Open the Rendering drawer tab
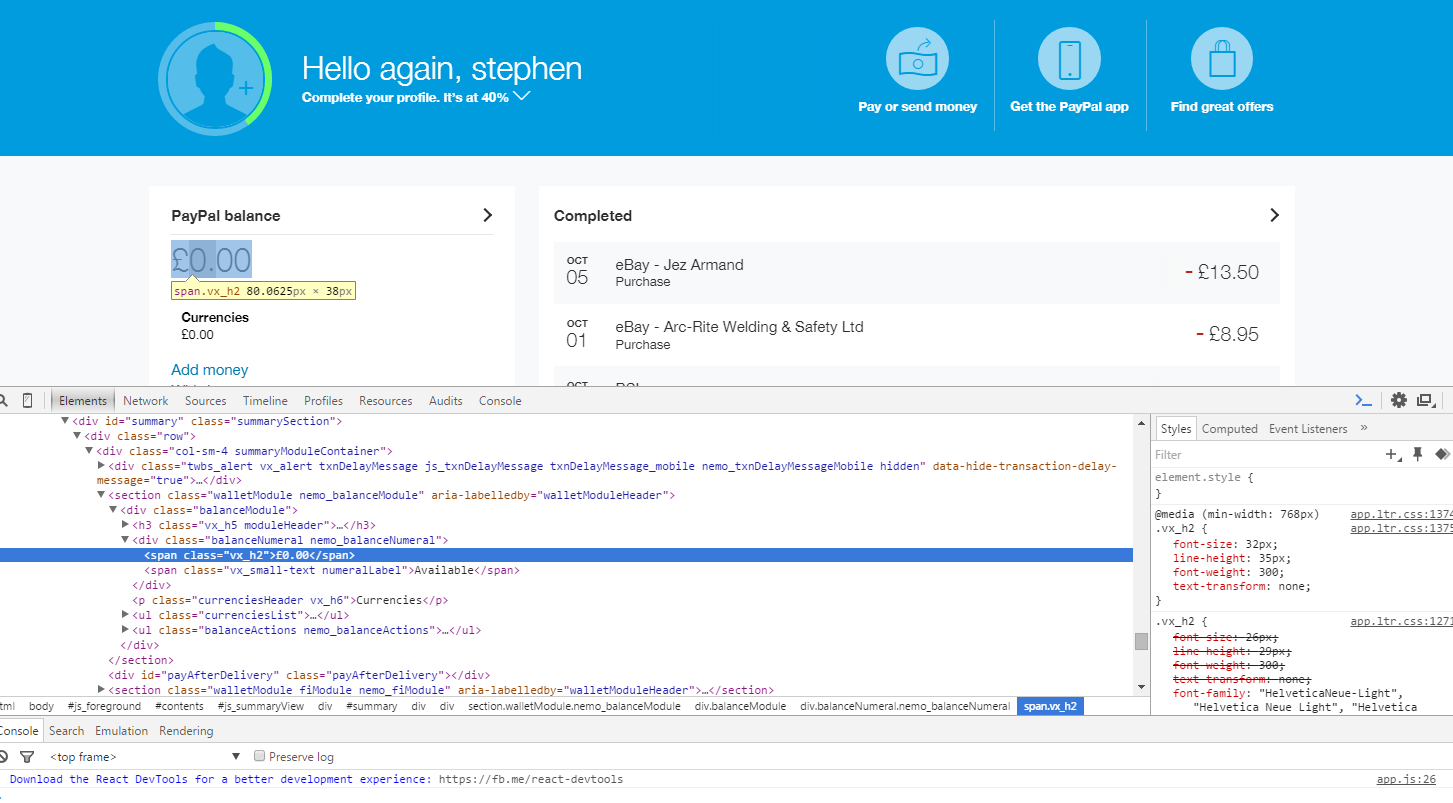1453x803 pixels. pos(186,730)
